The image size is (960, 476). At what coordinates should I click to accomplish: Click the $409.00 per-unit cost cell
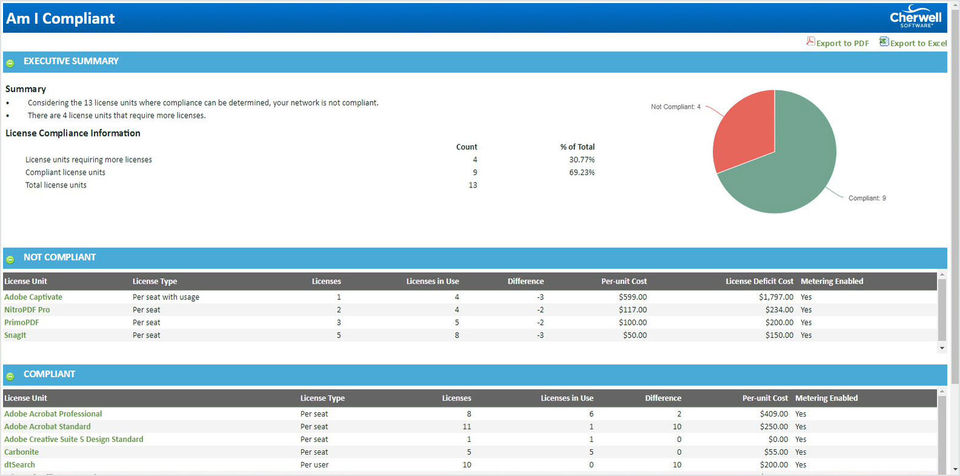[774, 414]
